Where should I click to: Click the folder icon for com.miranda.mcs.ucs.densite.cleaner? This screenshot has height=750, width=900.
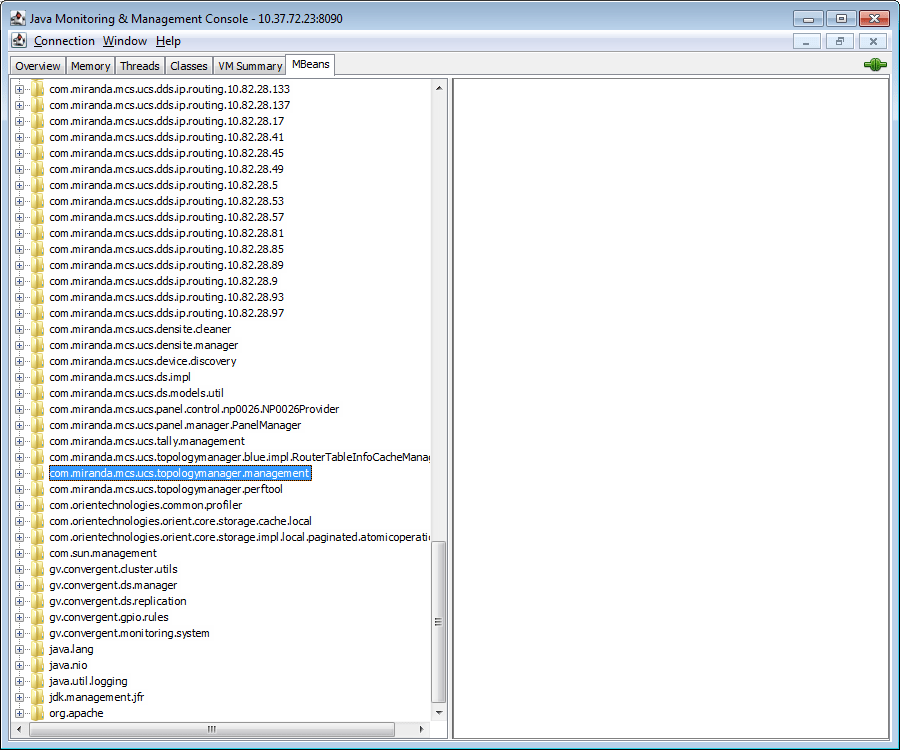[38, 329]
